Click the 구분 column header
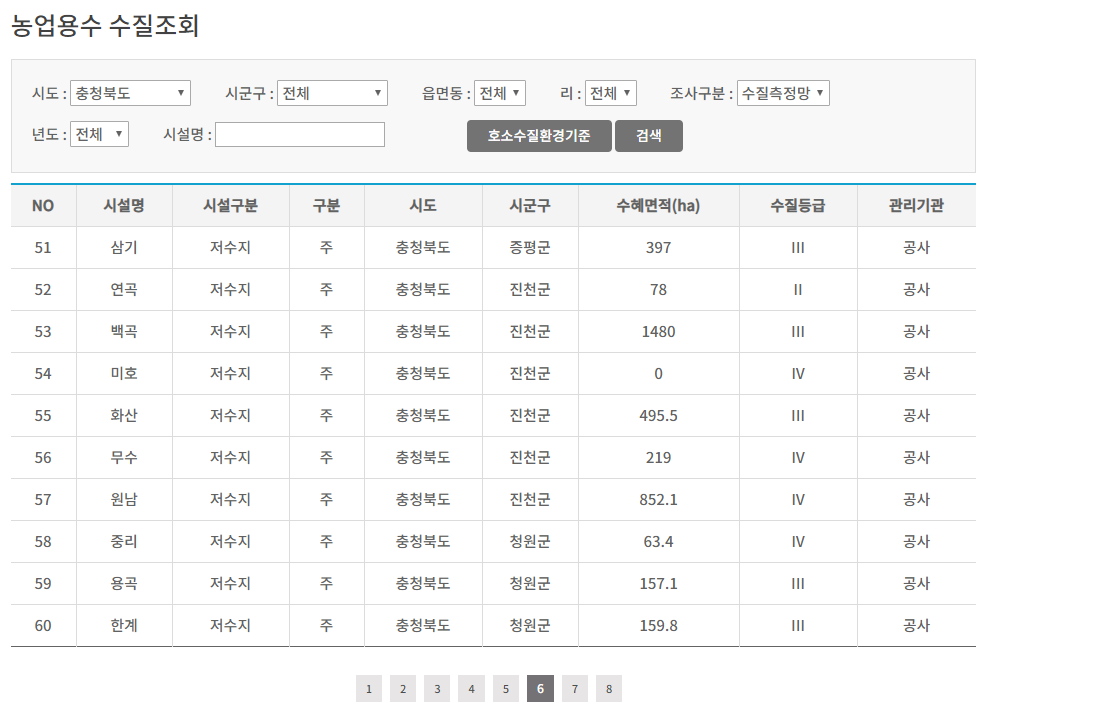Image resolution: width=1093 pixels, height=715 pixels. [x=326, y=206]
